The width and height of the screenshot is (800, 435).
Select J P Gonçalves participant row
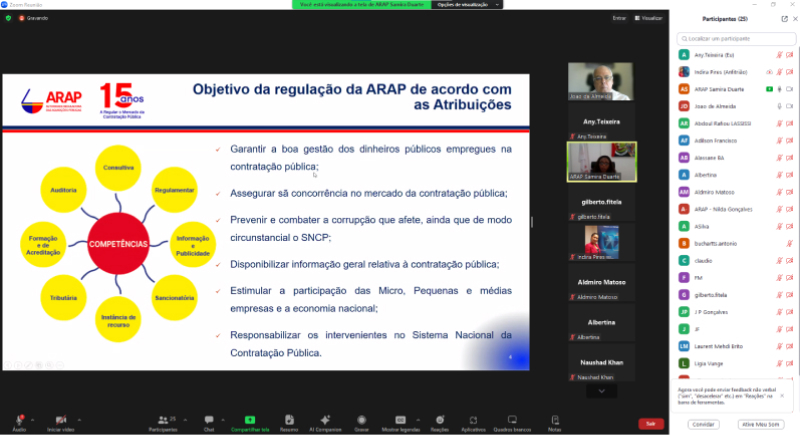(736, 312)
